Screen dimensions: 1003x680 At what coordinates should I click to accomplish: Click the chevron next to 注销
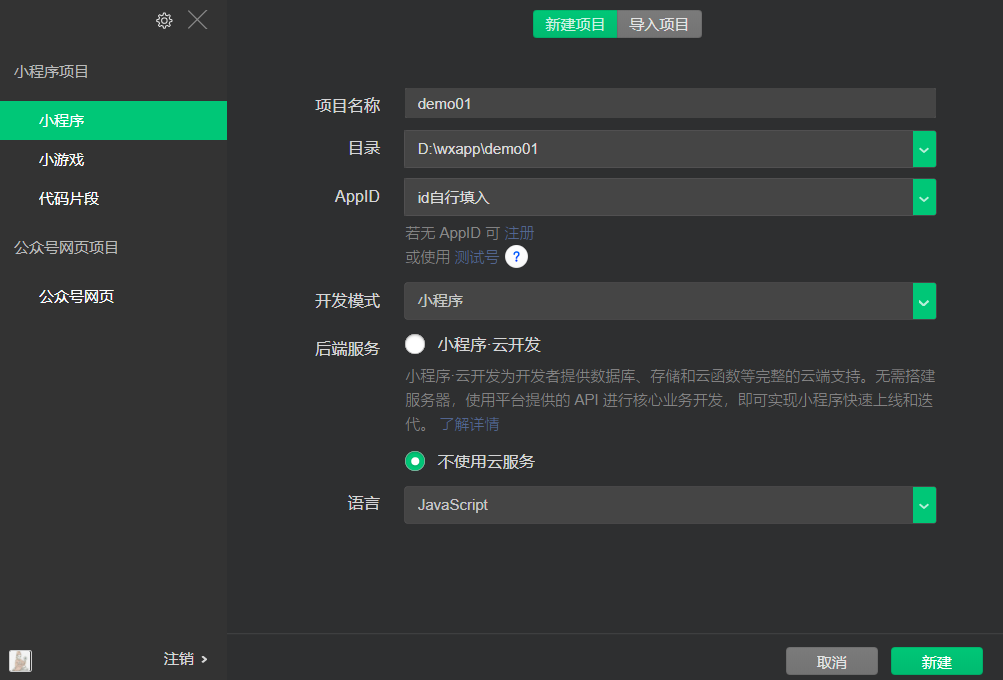(204, 659)
